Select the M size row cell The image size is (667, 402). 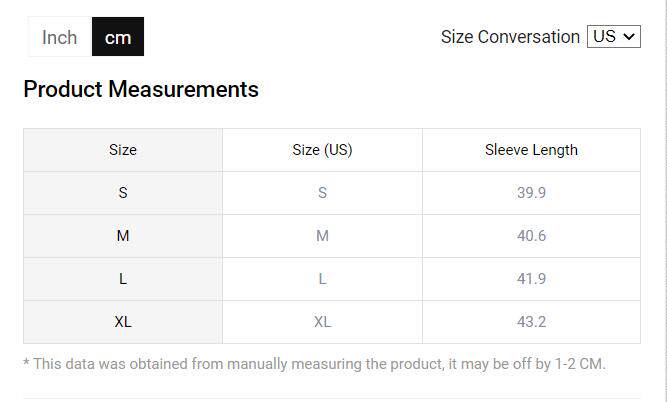(x=123, y=236)
